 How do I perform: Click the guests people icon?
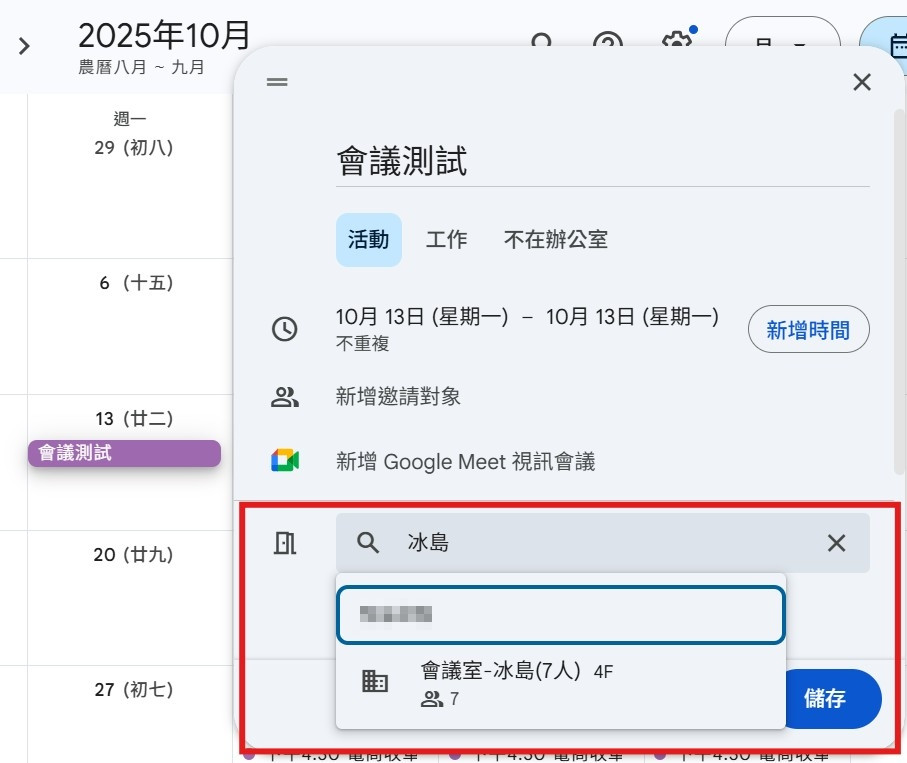(285, 397)
